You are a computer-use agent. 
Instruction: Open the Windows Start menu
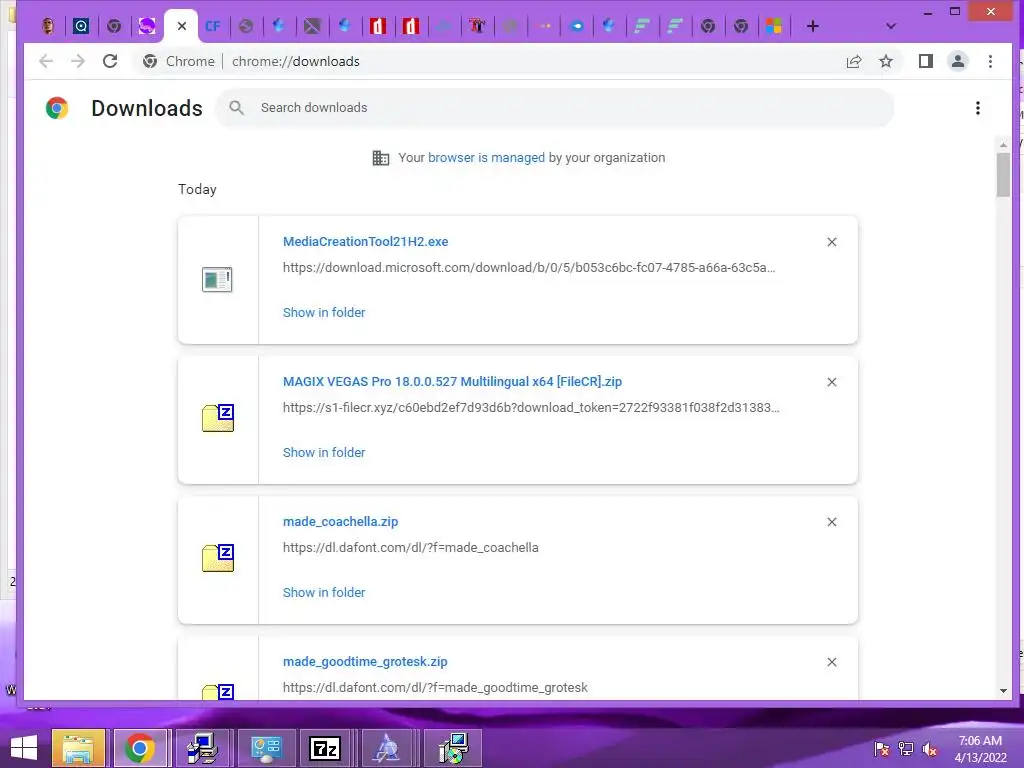(x=24, y=748)
